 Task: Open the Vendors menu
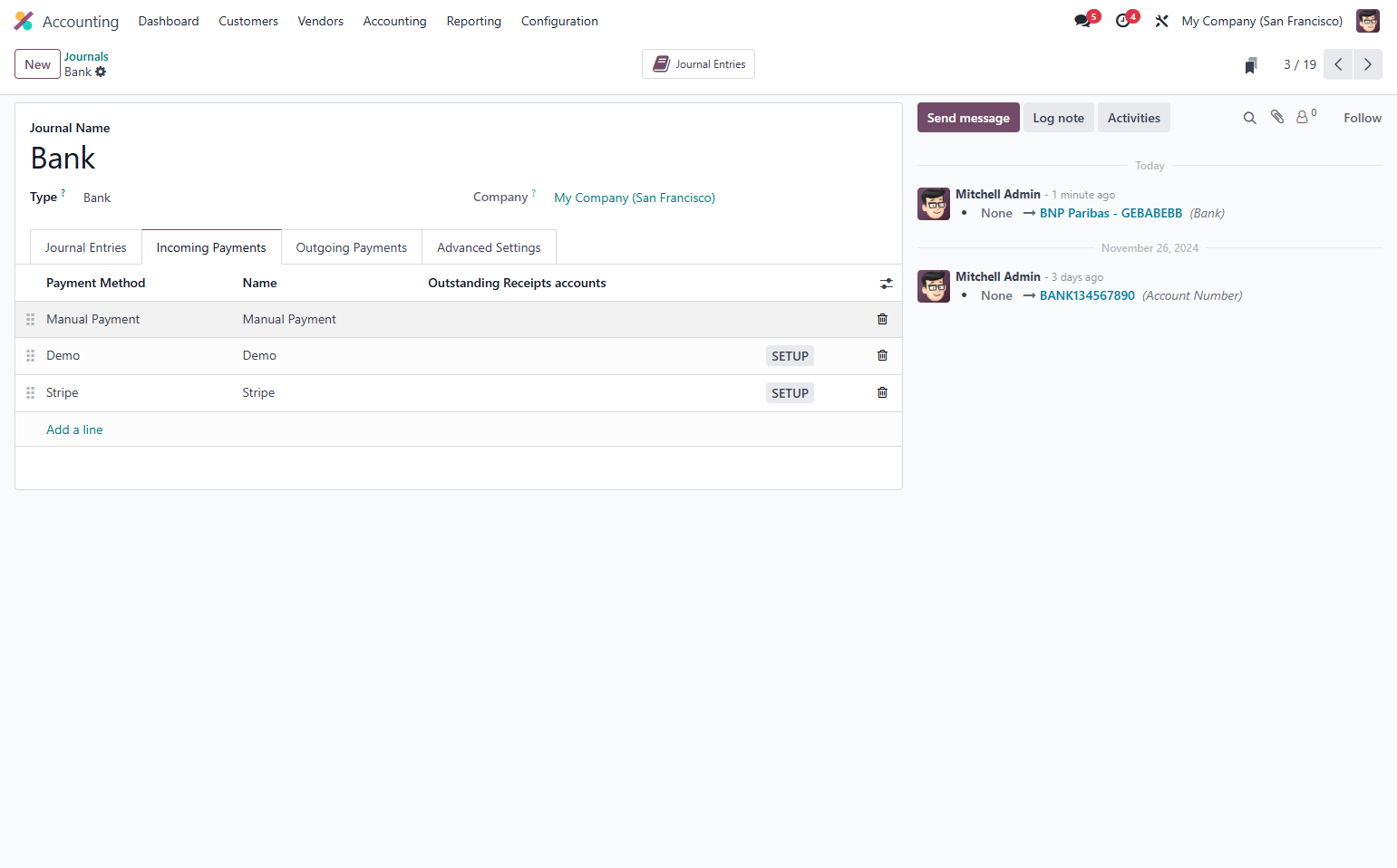click(320, 21)
